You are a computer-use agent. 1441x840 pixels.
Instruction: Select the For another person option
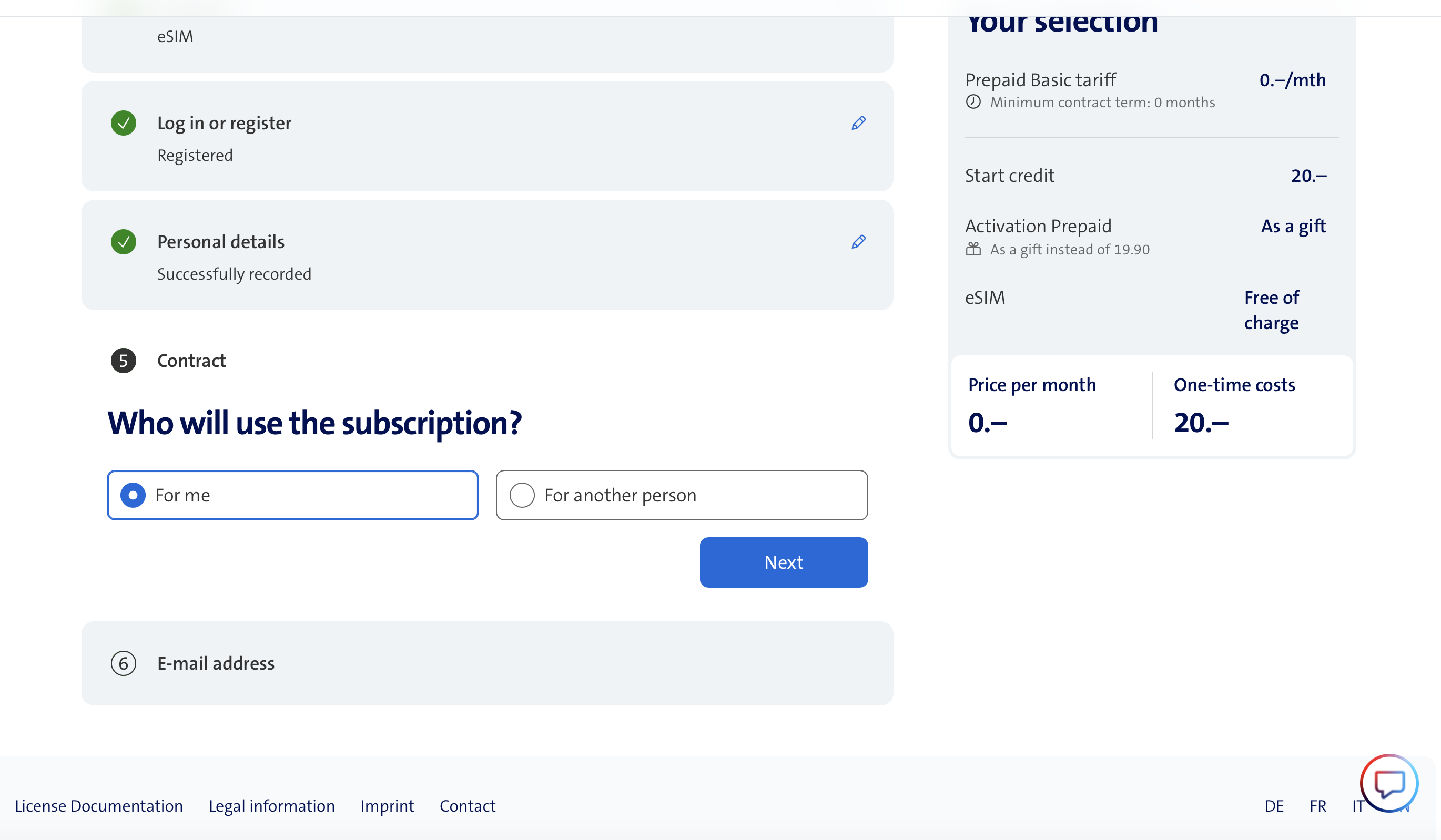point(522,495)
